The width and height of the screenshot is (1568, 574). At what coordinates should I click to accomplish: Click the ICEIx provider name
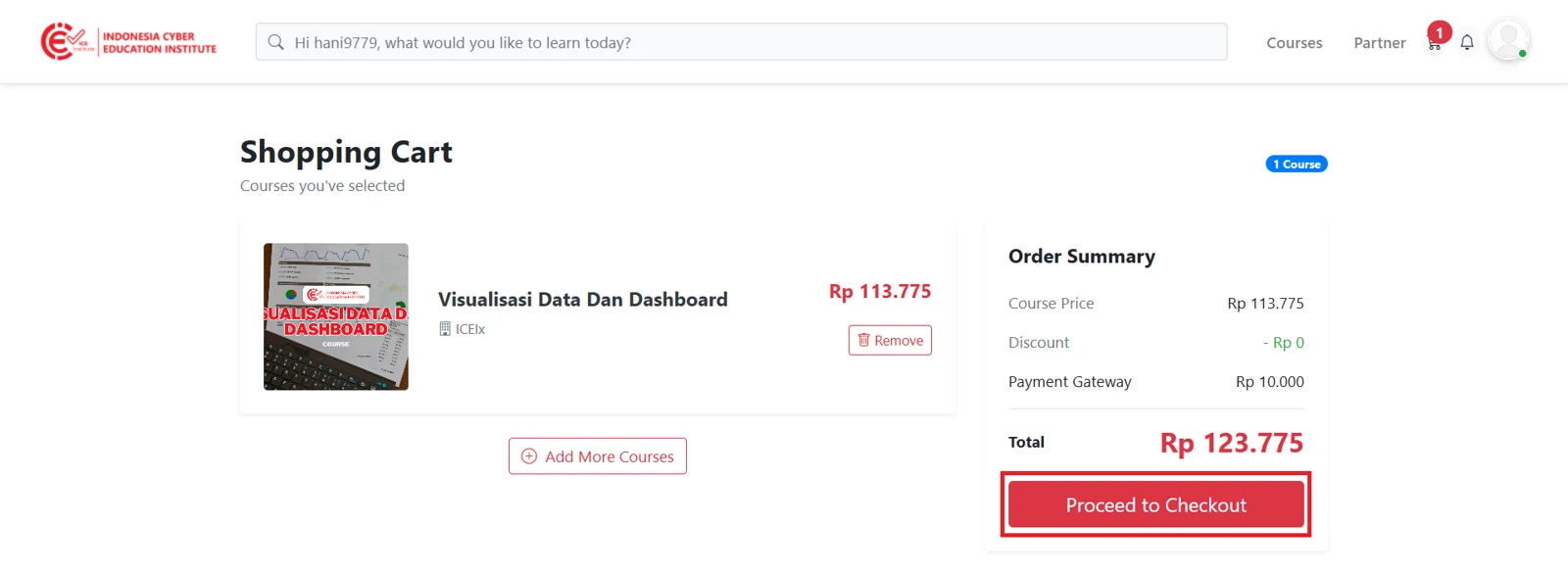(470, 329)
